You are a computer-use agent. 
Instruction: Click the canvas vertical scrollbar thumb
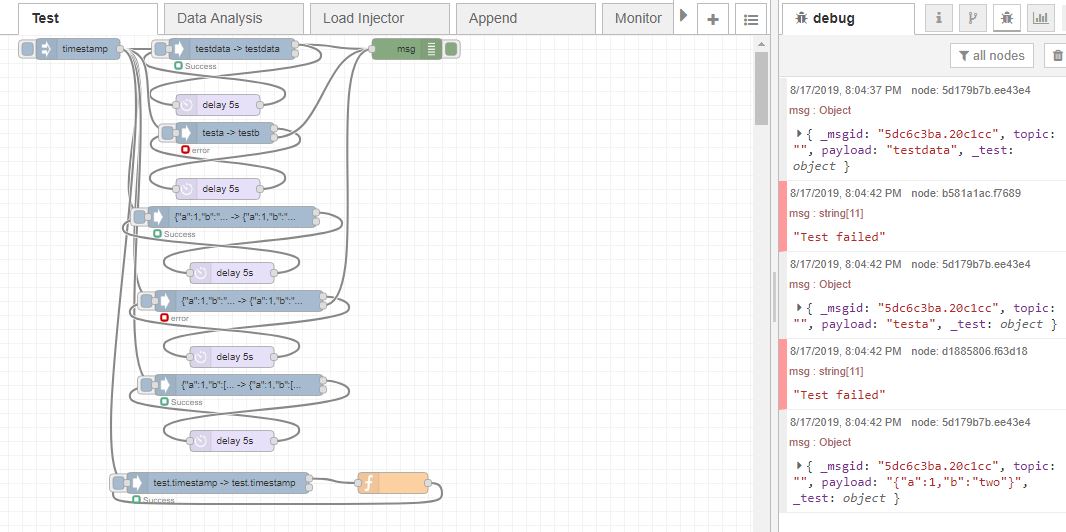click(x=761, y=88)
